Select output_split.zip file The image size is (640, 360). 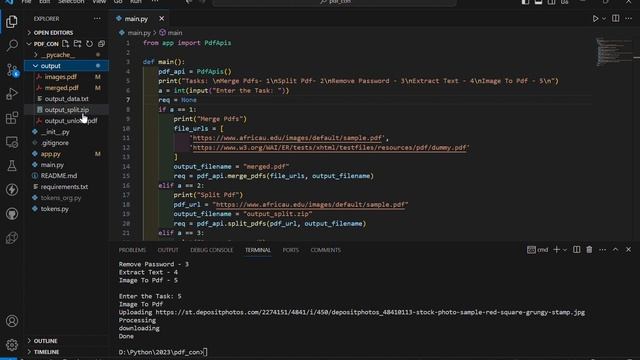pos(67,110)
